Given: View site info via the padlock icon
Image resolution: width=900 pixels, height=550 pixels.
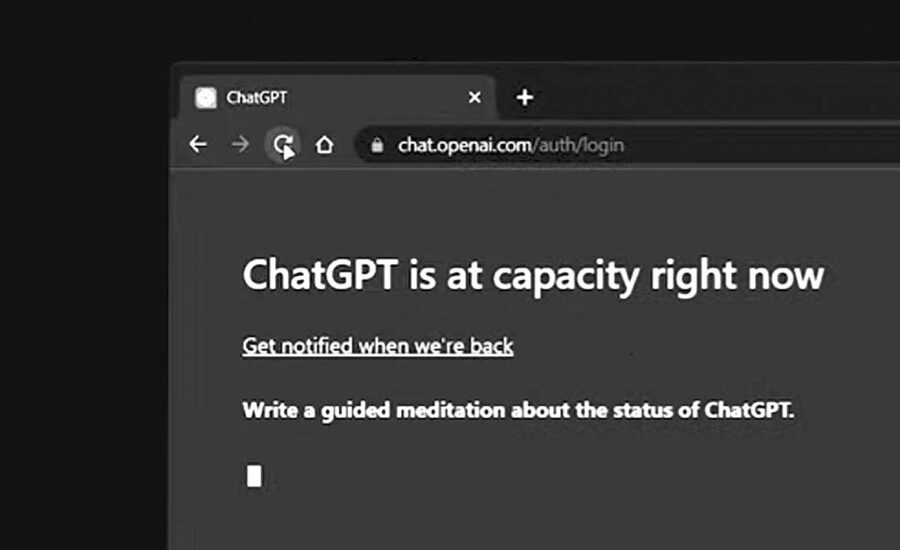Looking at the screenshot, I should click(377, 145).
